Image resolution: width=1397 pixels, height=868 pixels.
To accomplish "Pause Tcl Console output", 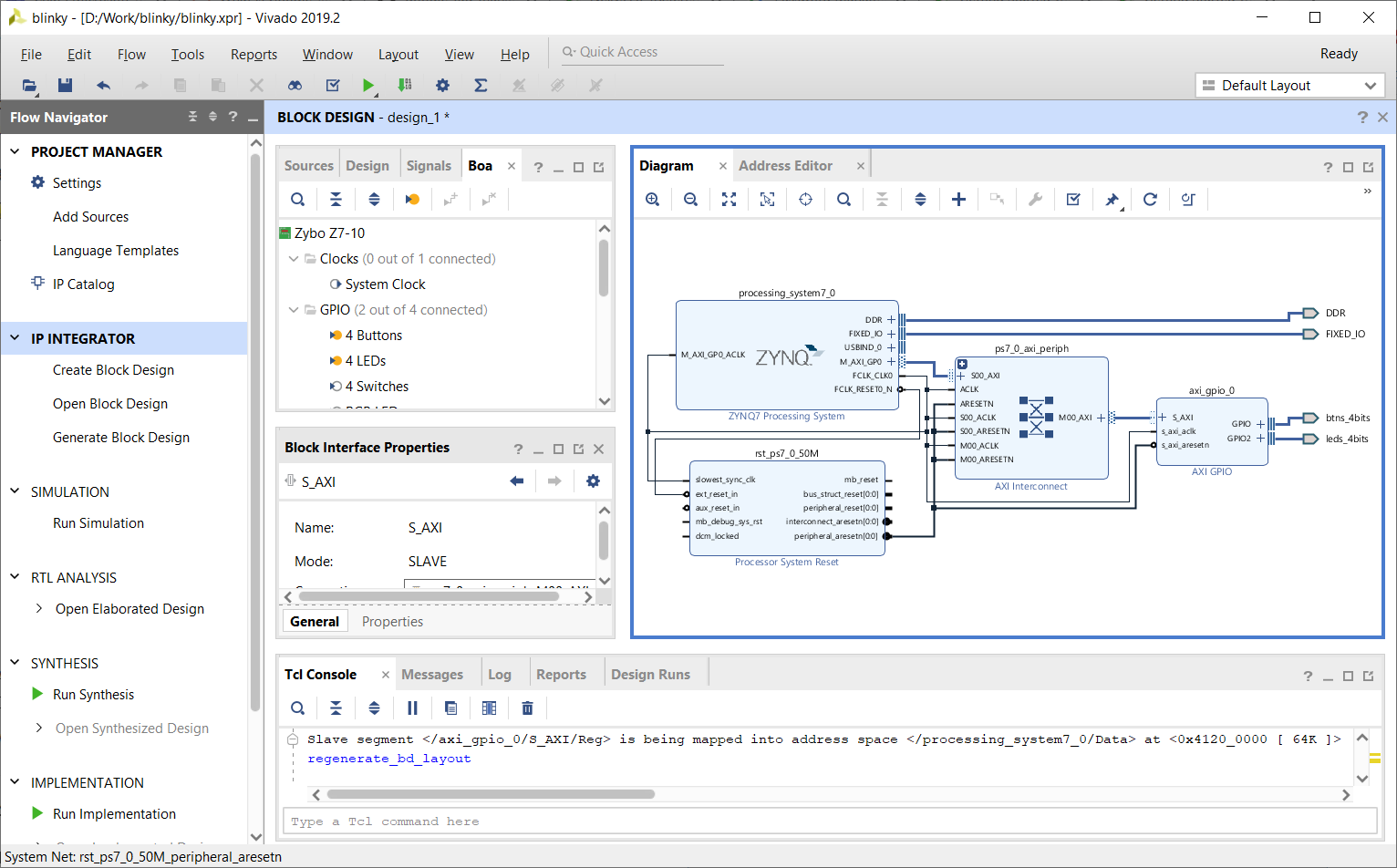I will (x=412, y=708).
